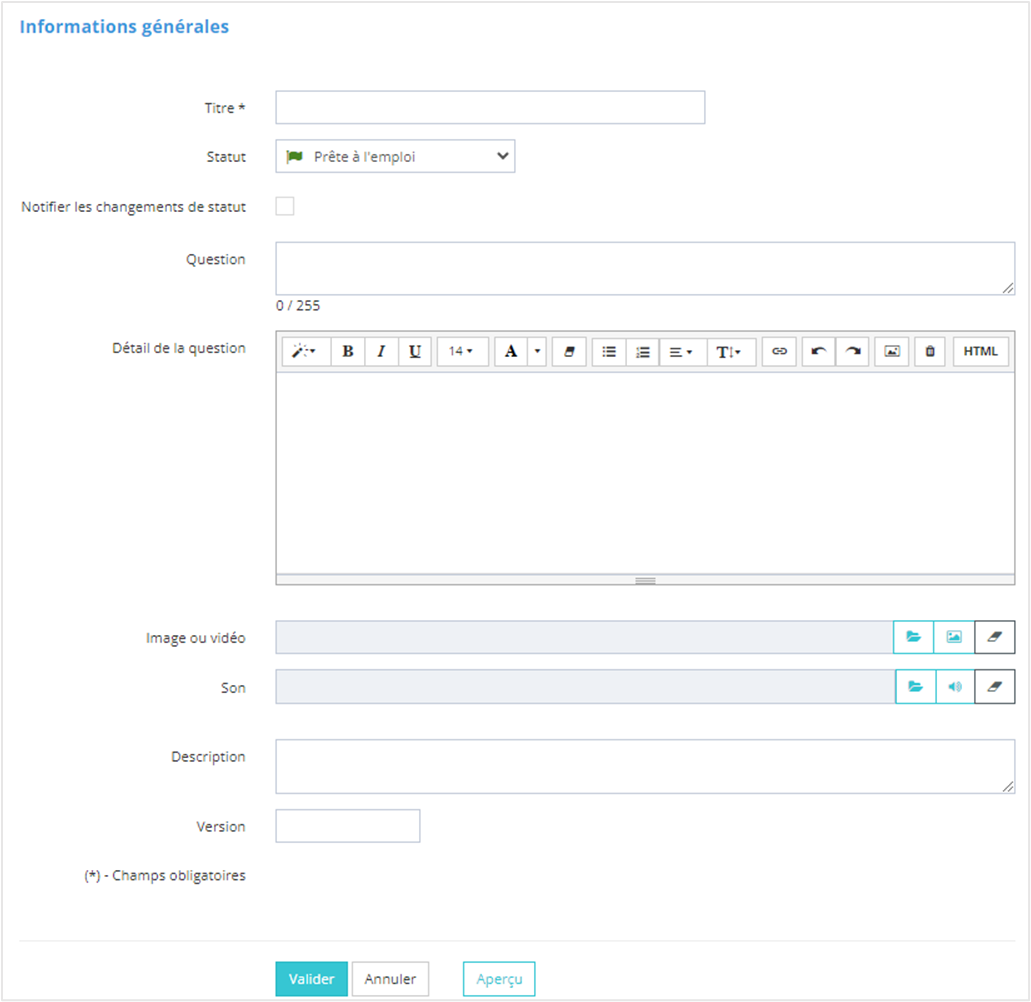Toggle bold formatting in the editor

tap(348, 352)
